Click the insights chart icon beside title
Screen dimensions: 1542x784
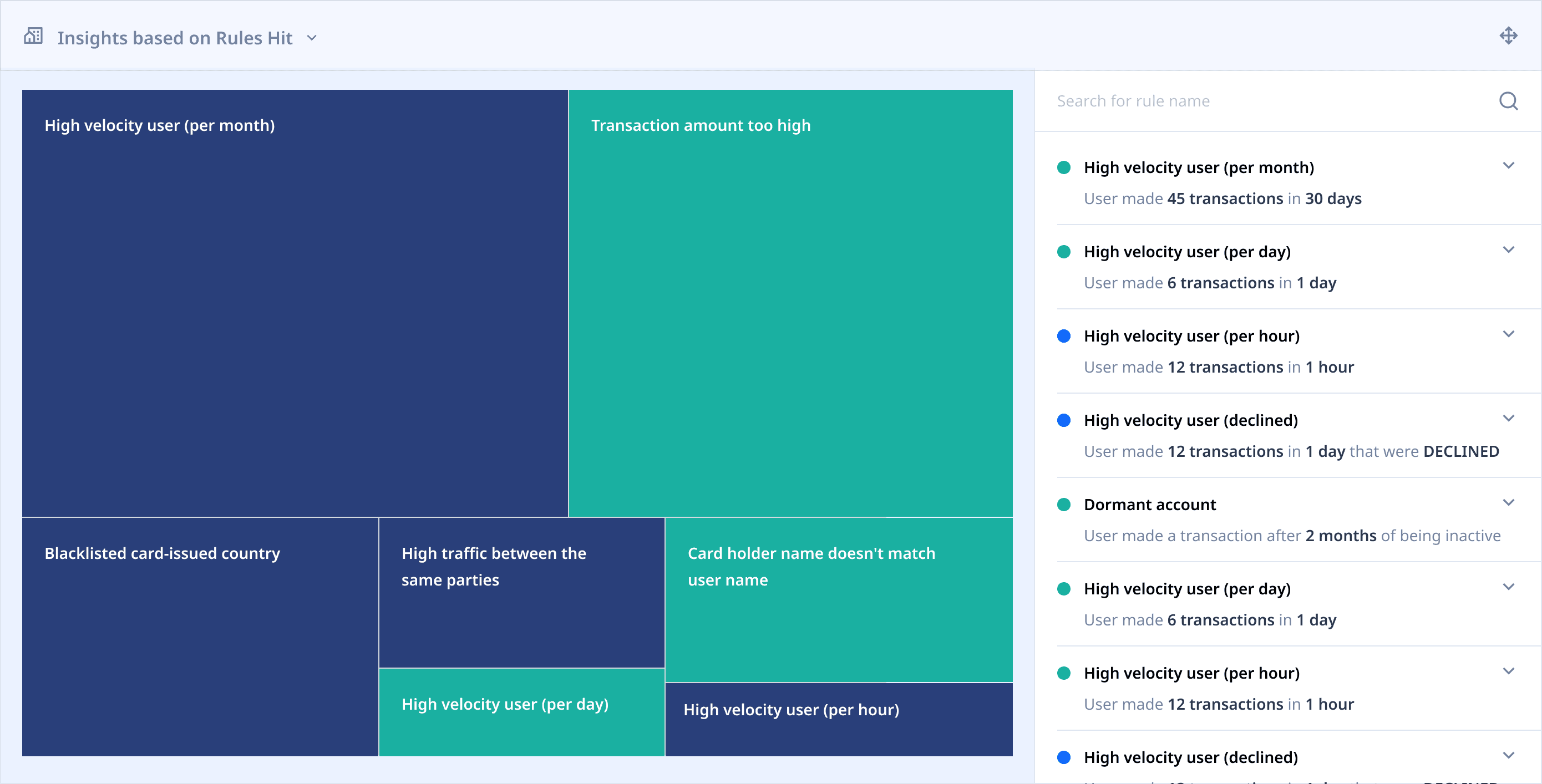pyautogui.click(x=33, y=37)
